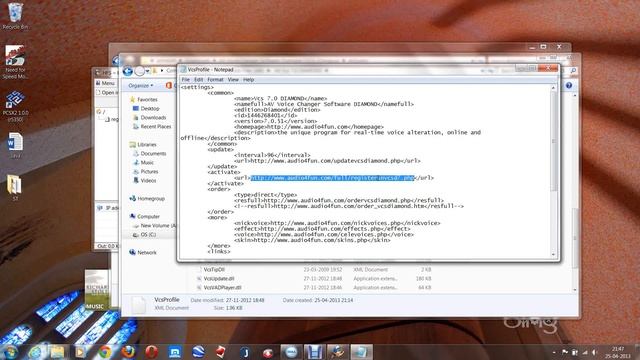640x360 pixels.
Task: Click the highlighted activate URL text
Action: point(332,178)
